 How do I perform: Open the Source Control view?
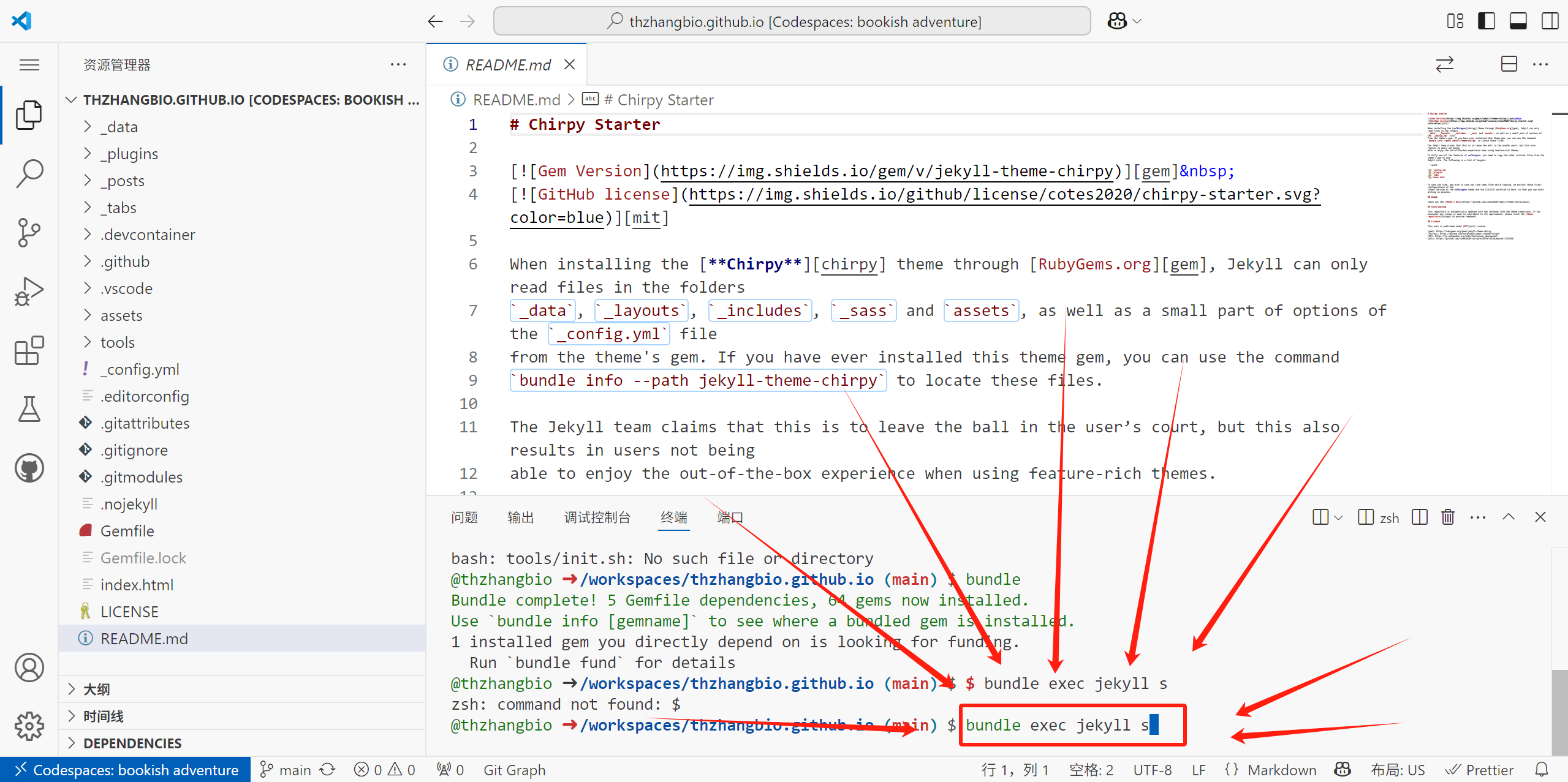click(x=29, y=232)
